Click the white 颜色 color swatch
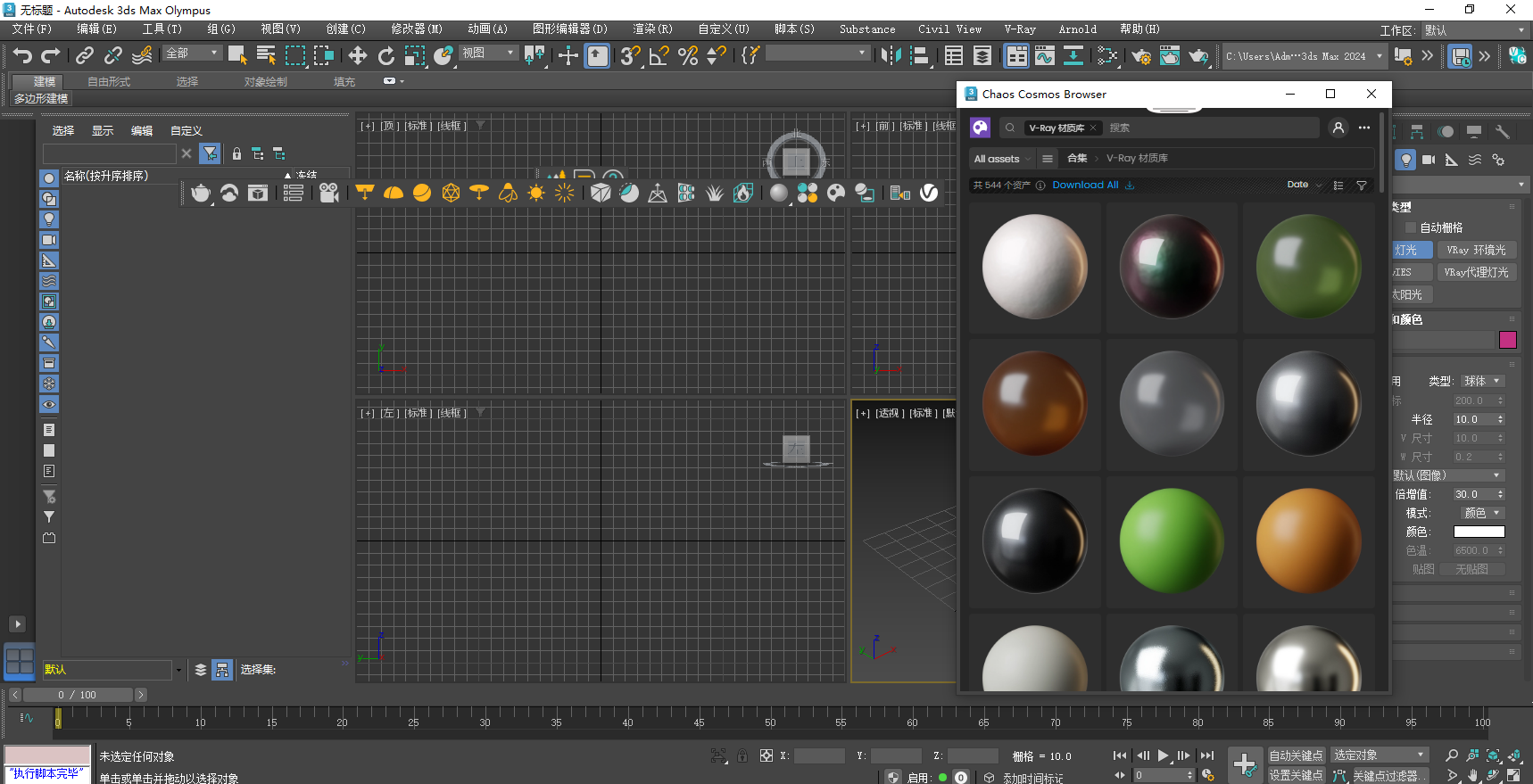This screenshot has height=784, width=1533. tap(1479, 532)
